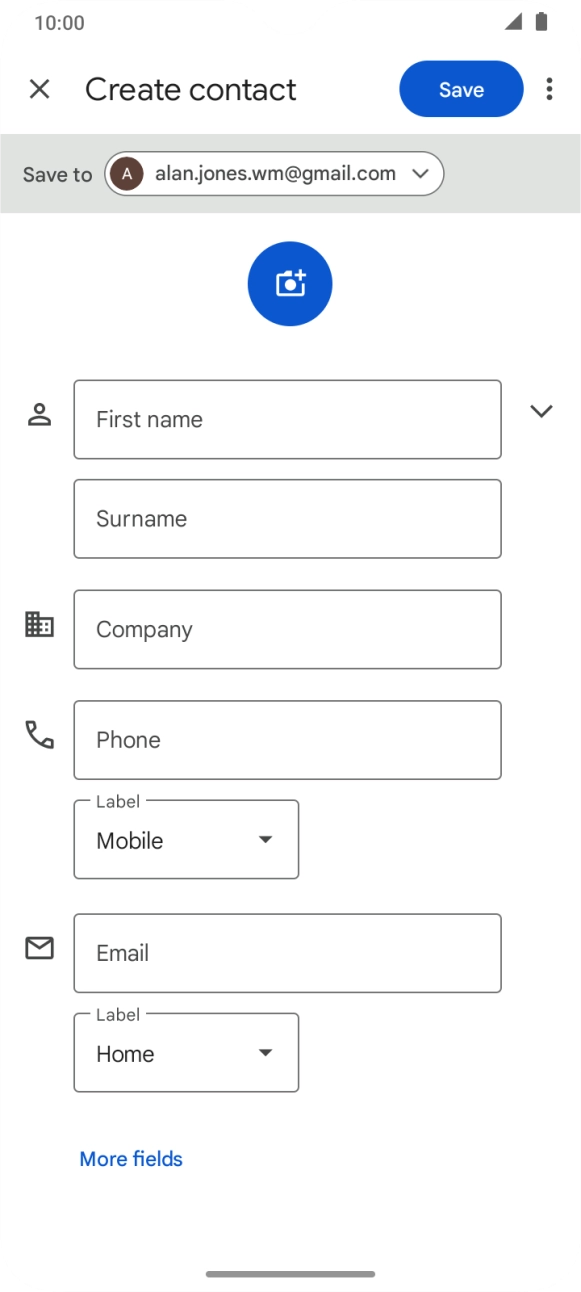Expand additional name fields with the chevron
The image size is (581, 1292).
coord(541,411)
